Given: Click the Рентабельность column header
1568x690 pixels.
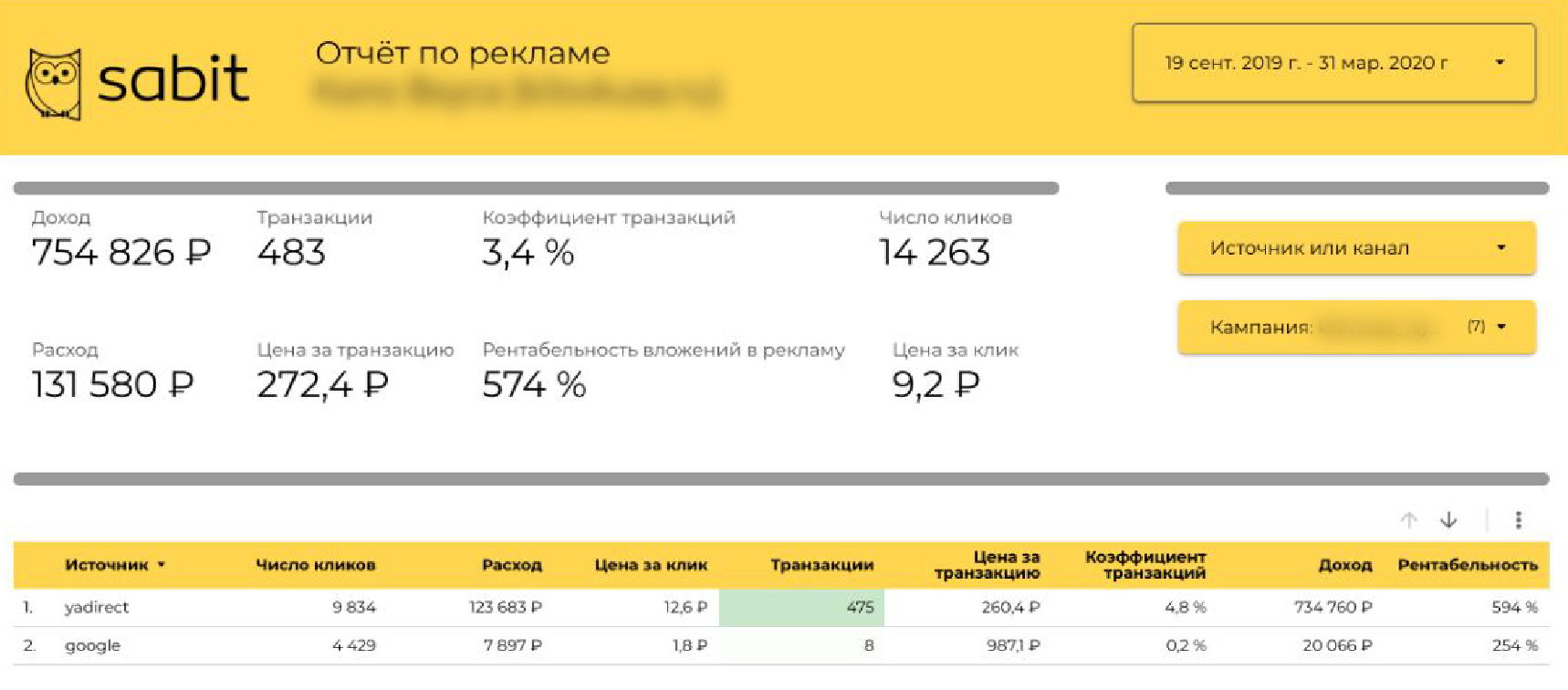Looking at the screenshot, I should tap(1467, 565).
